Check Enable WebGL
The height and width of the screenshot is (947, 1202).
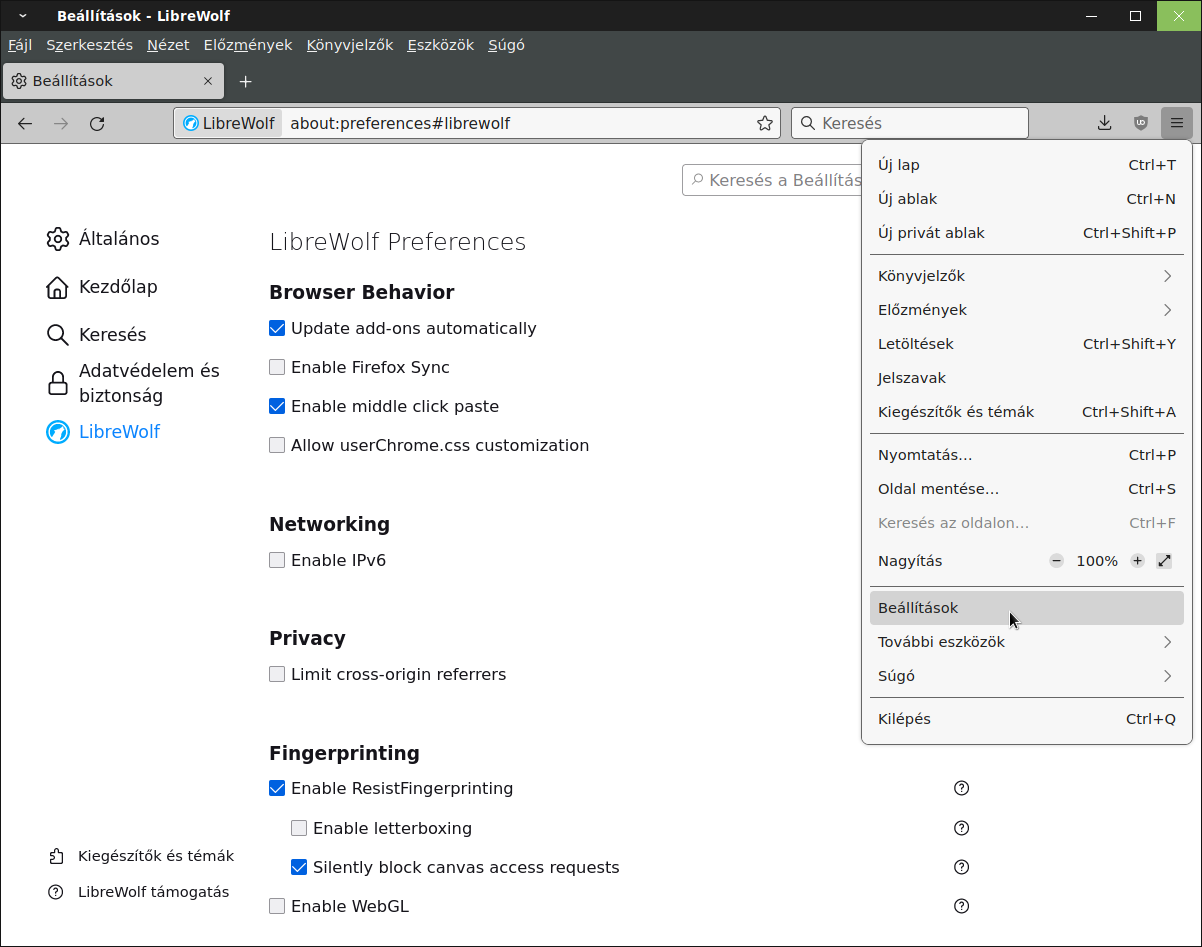click(277, 906)
